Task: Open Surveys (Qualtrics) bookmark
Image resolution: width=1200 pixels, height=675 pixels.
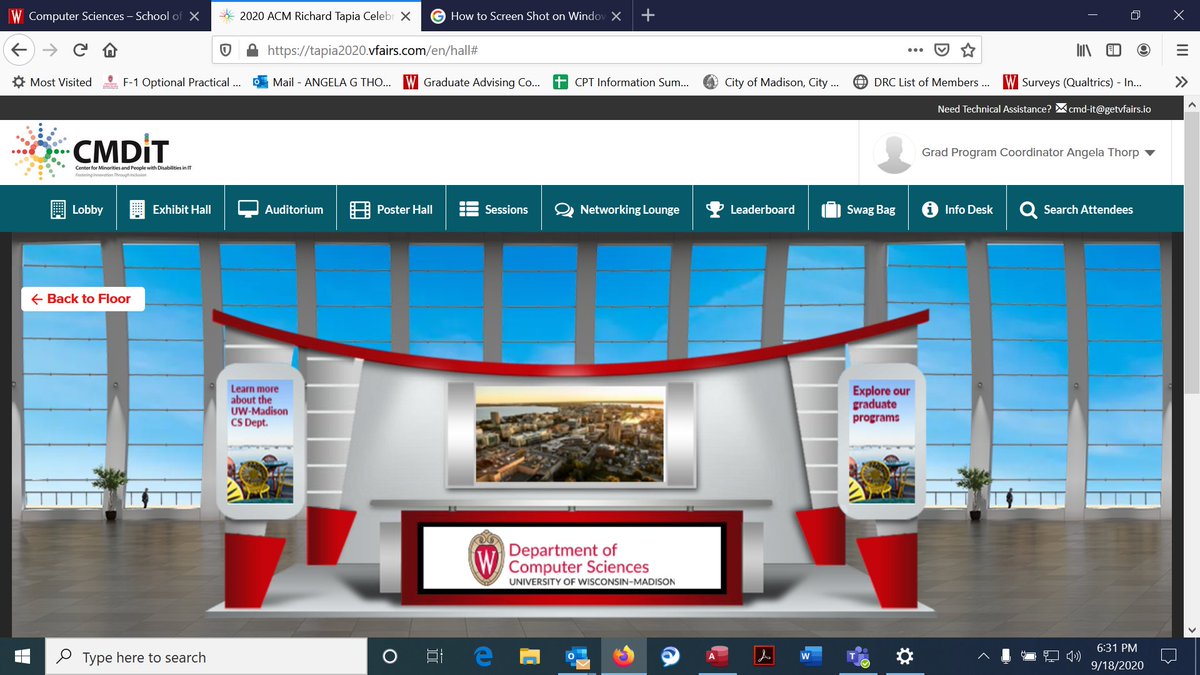Action: 1072,82
